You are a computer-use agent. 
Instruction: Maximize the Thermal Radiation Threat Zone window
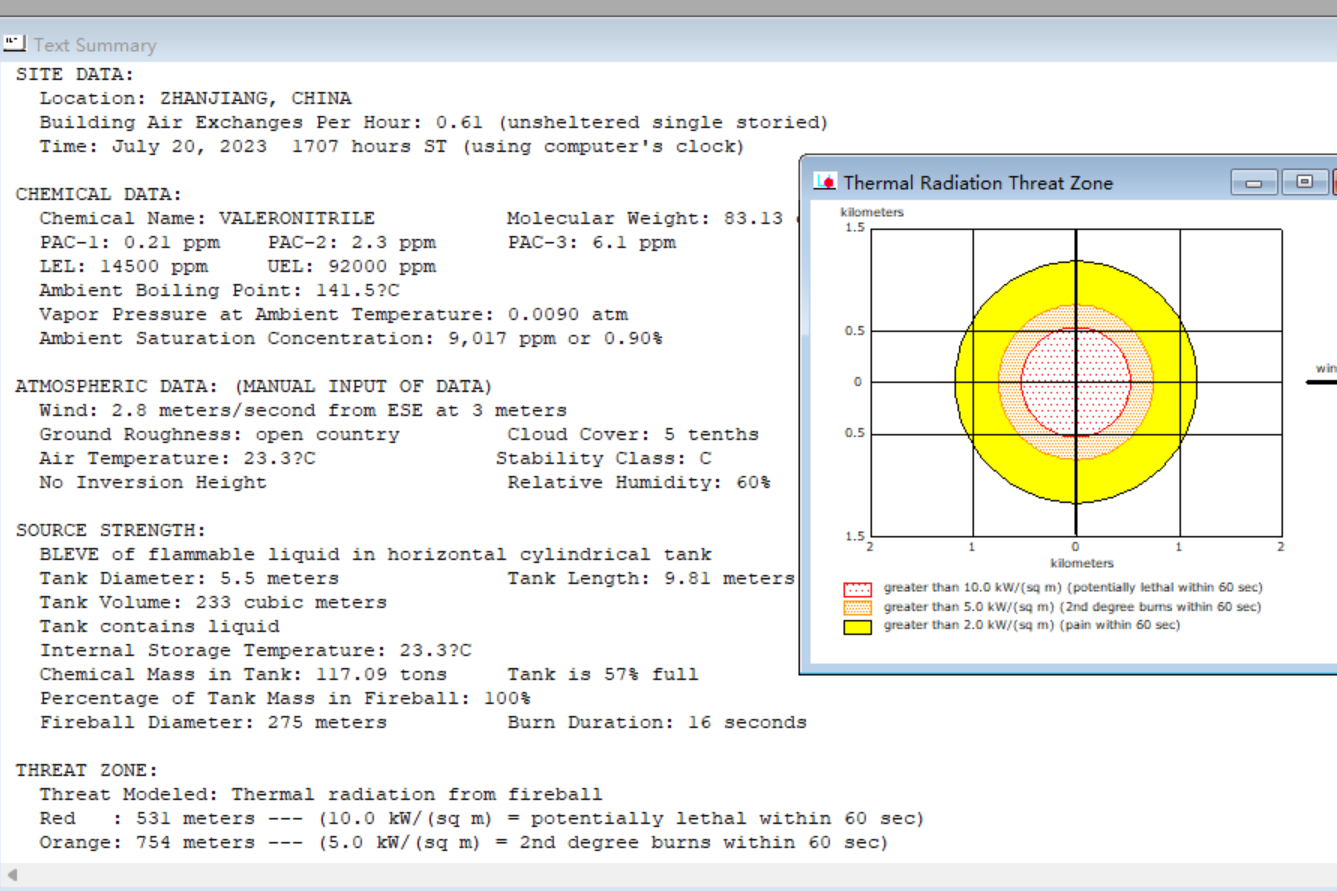click(1304, 182)
